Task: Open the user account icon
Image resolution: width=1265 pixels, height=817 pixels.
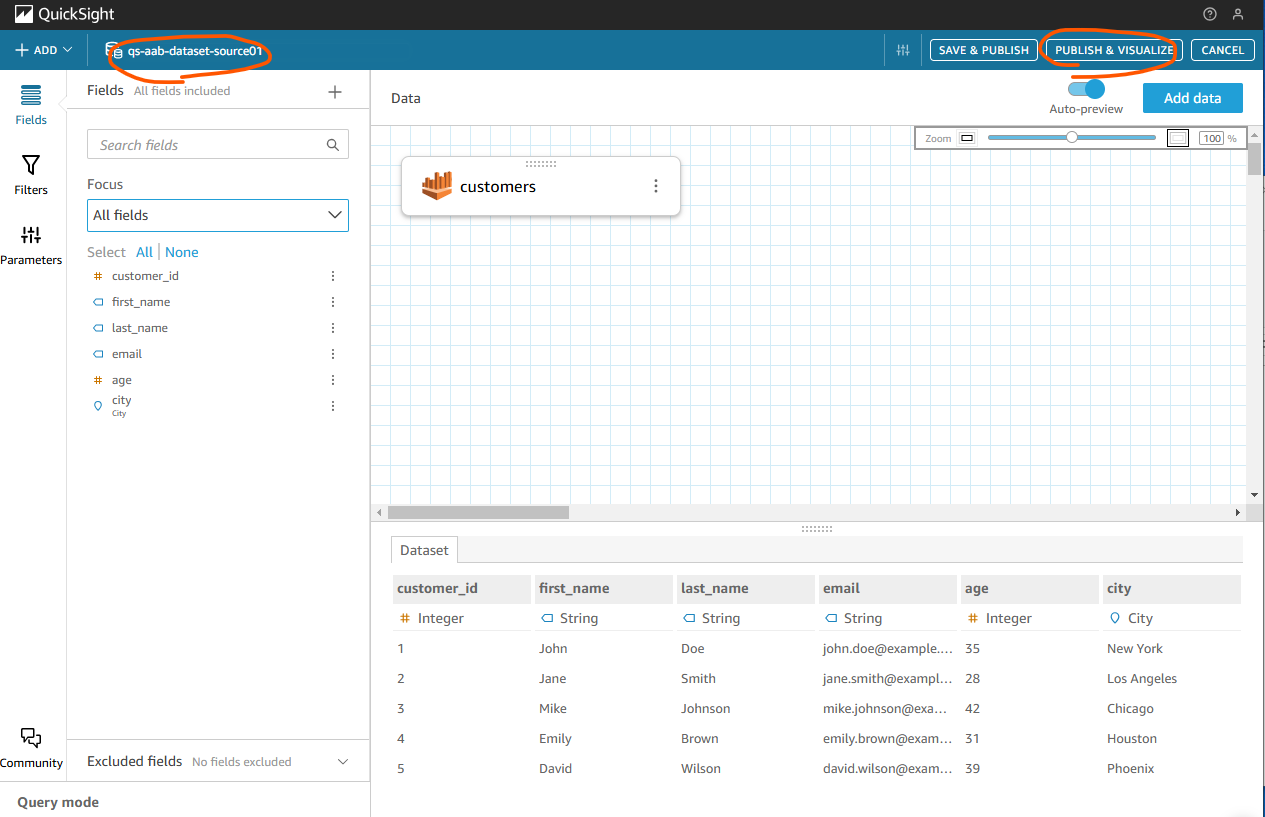Action: pyautogui.click(x=1238, y=14)
